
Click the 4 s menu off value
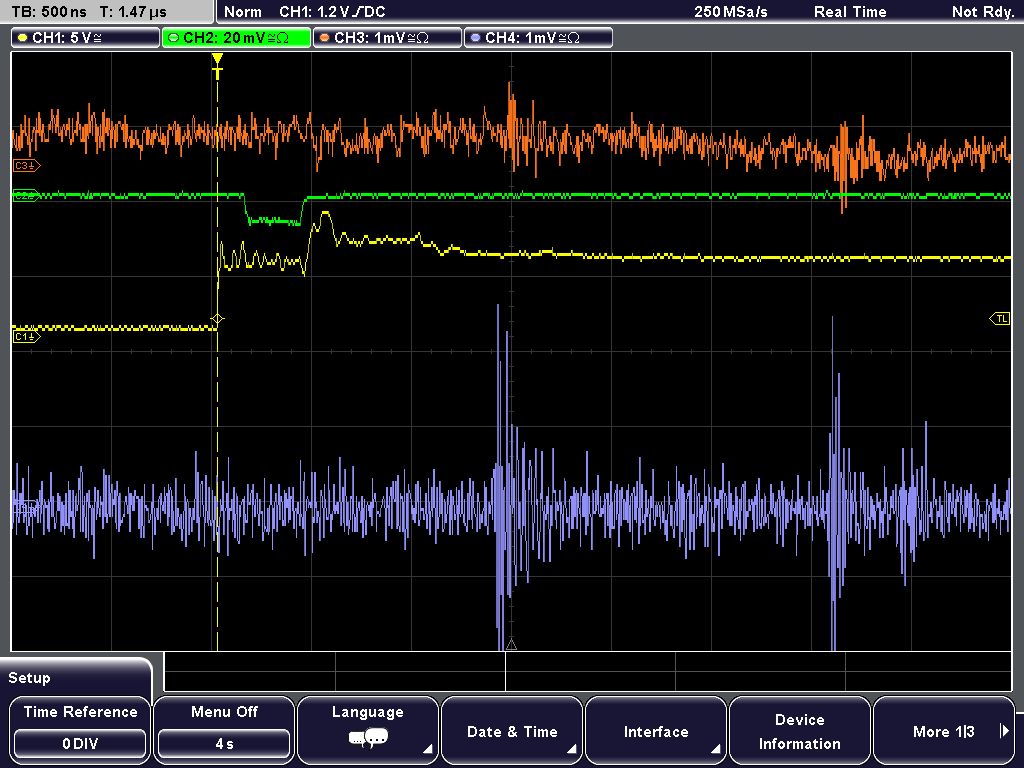[x=224, y=744]
